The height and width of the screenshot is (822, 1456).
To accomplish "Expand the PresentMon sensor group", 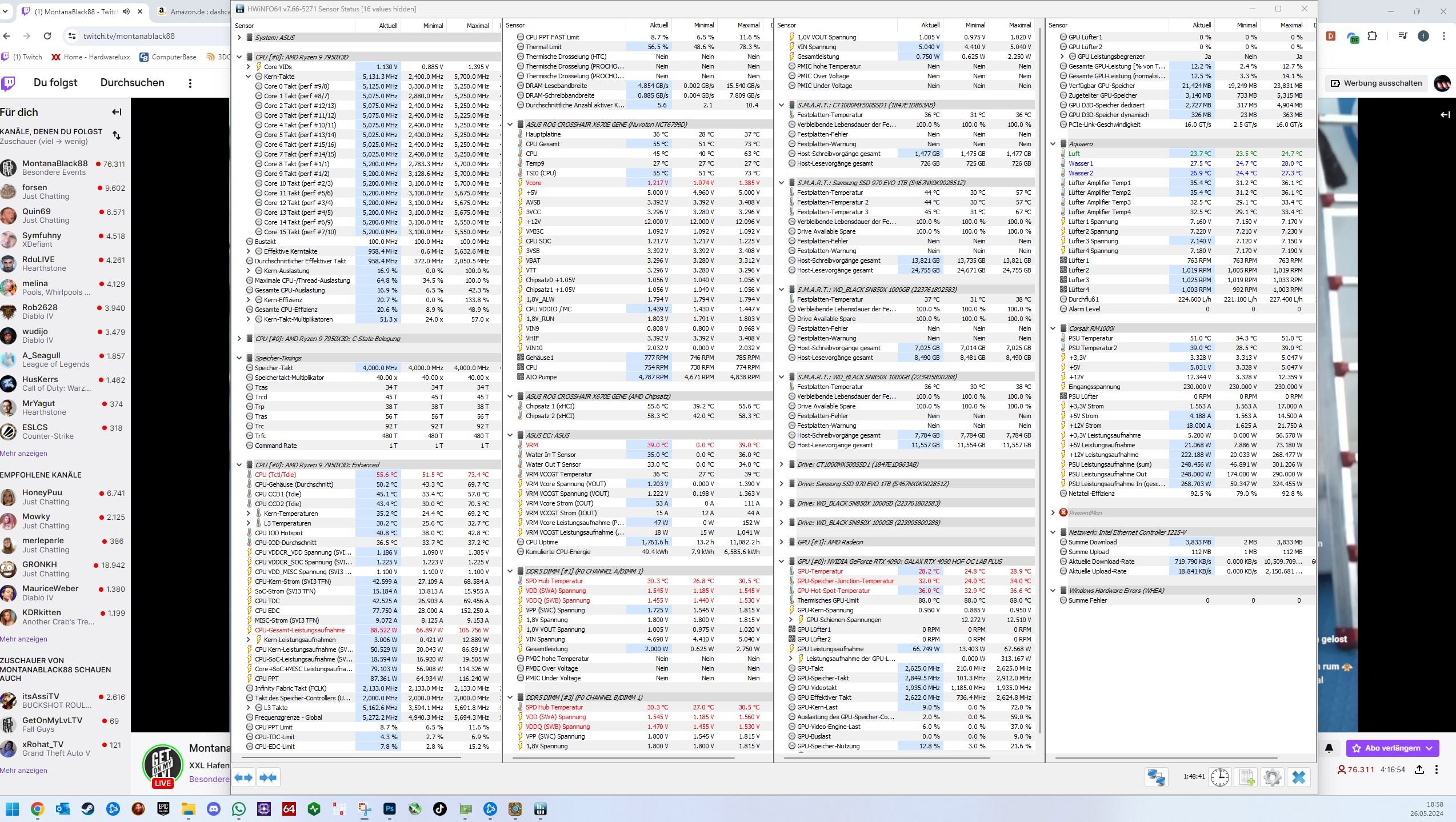I will (x=1053, y=513).
